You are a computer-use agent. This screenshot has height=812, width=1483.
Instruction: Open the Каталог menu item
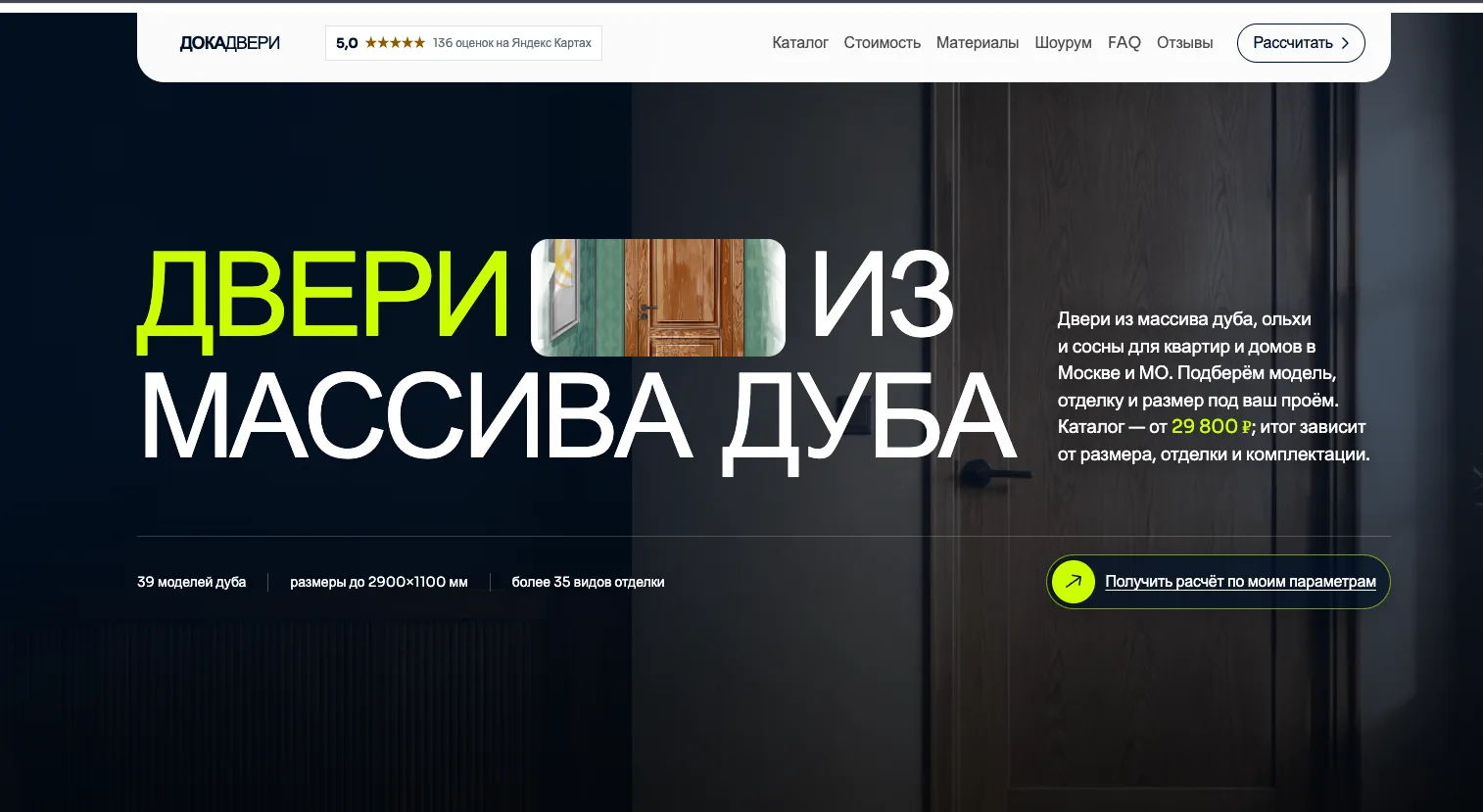pyautogui.click(x=800, y=43)
